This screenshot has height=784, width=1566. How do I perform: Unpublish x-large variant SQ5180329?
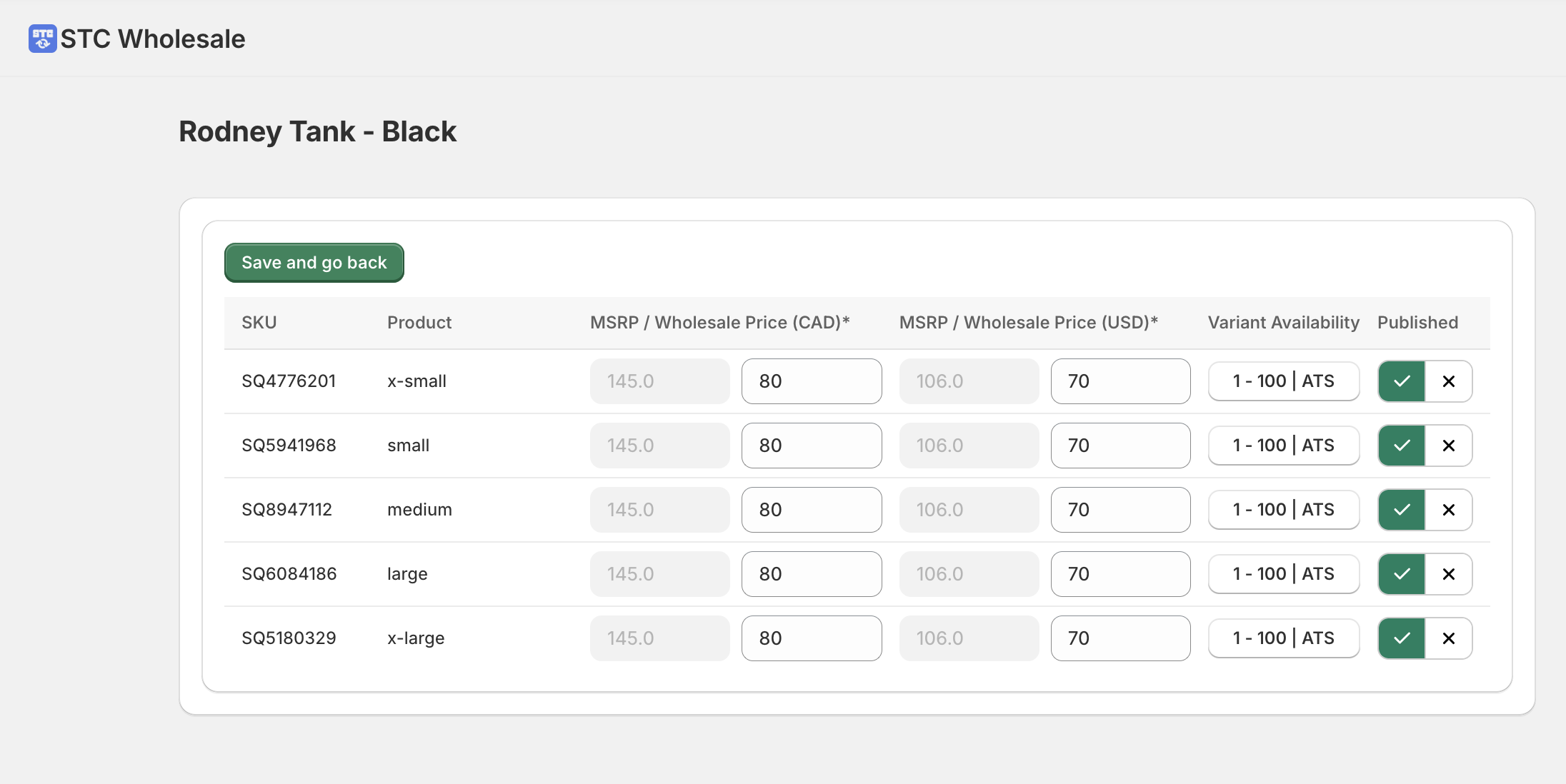tap(1448, 638)
